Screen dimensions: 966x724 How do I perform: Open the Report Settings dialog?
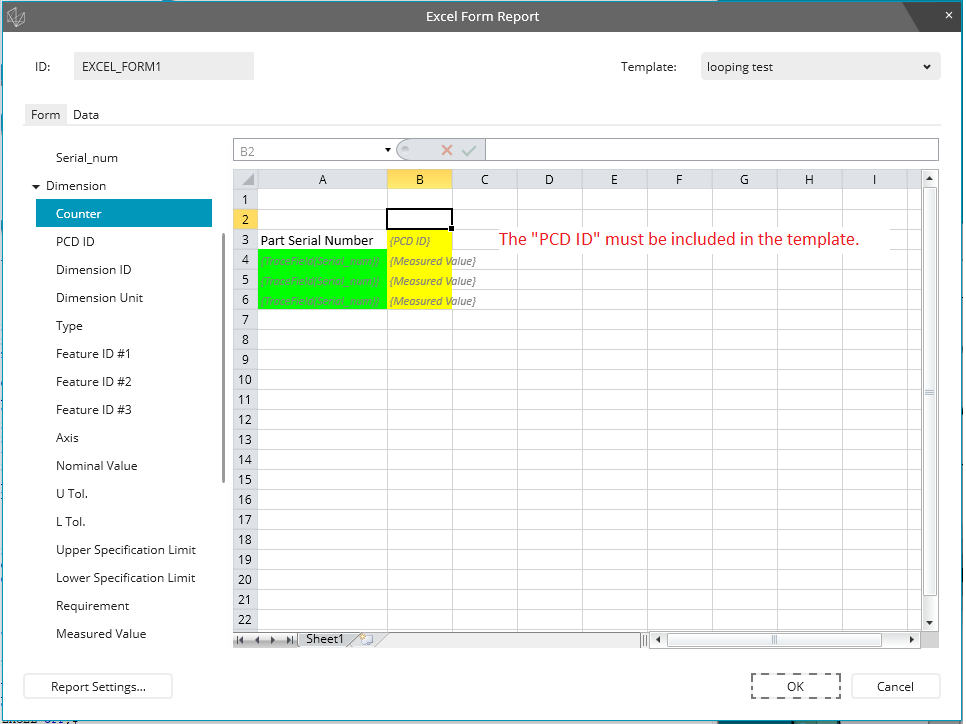(x=97, y=686)
